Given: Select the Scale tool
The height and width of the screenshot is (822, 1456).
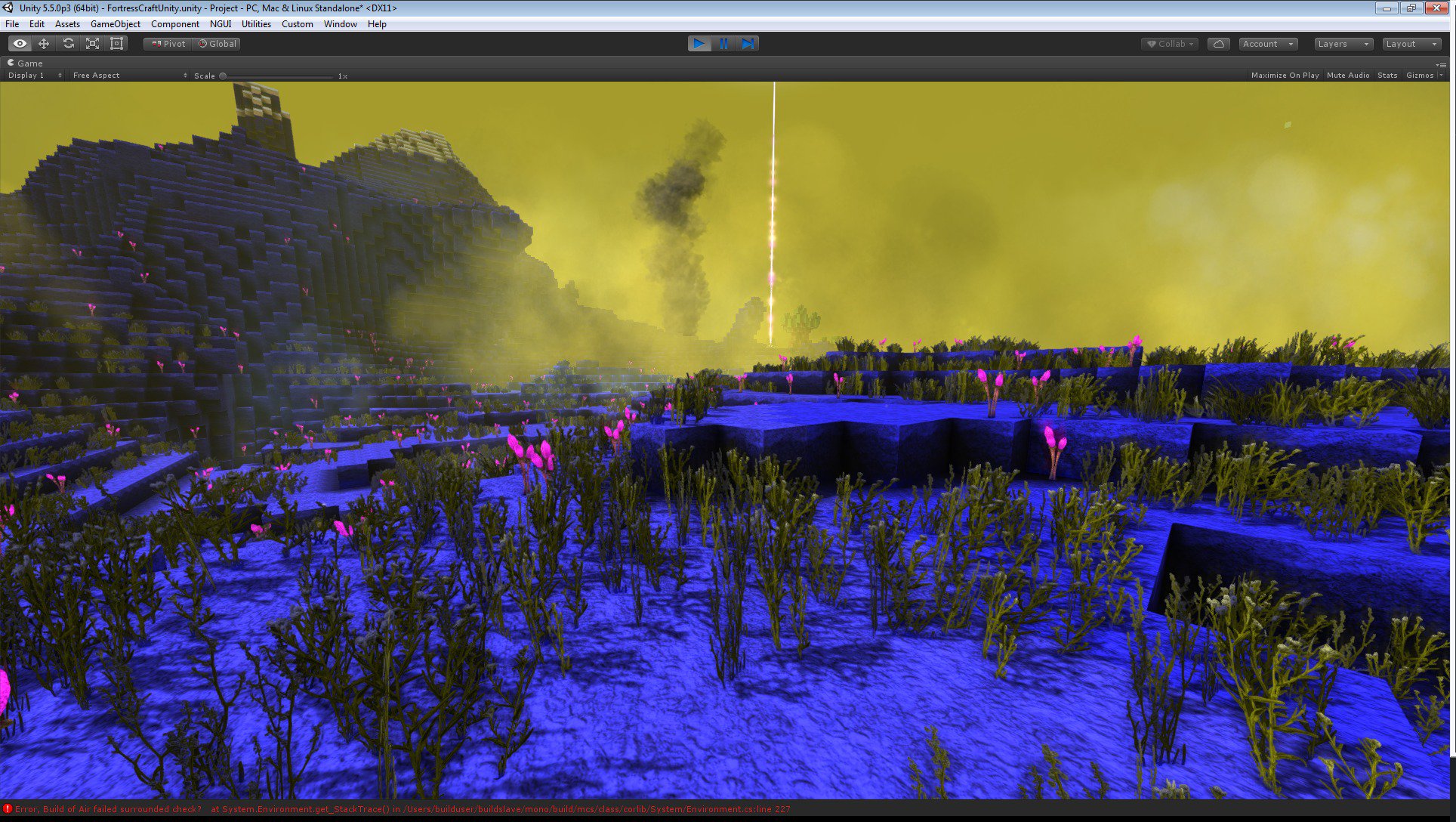Looking at the screenshot, I should [92, 44].
